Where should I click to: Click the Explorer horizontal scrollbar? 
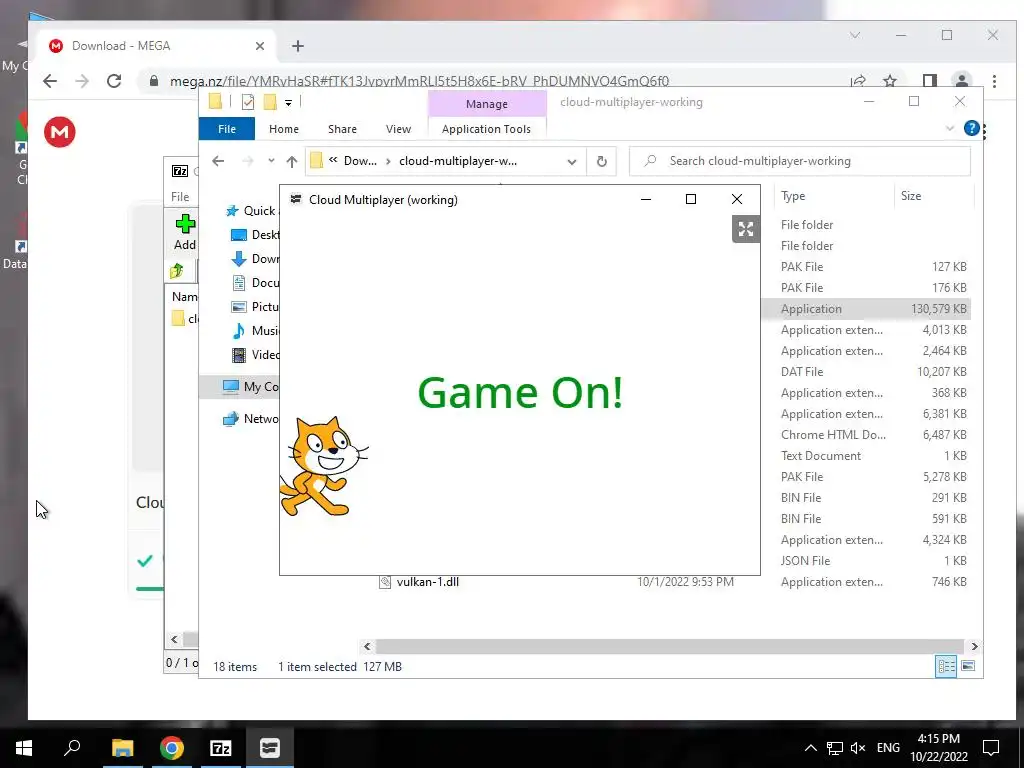click(x=670, y=646)
